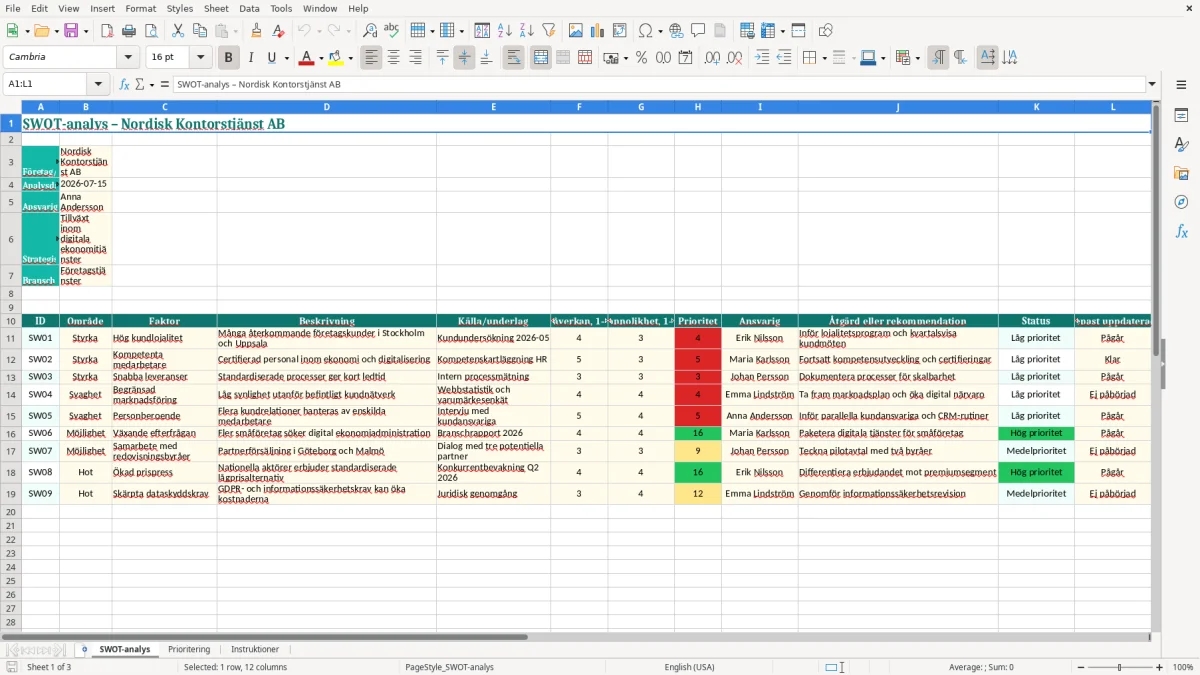Open the sidebar Navigator deck
This screenshot has width=1200, height=675.
click(1181, 203)
